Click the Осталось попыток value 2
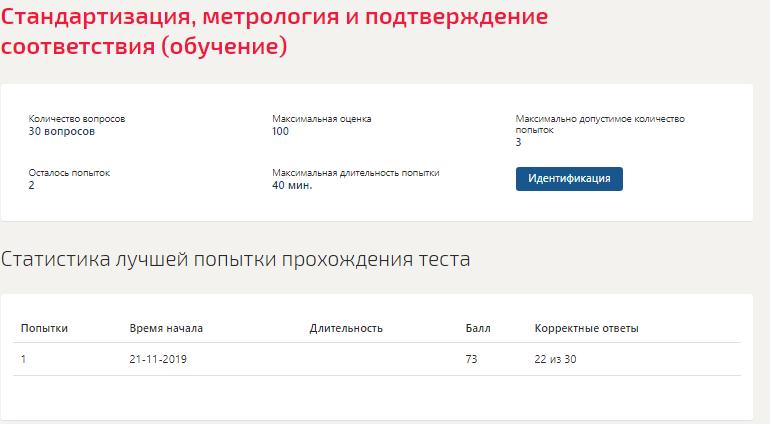Screen dimensions: 770x424 31,185
